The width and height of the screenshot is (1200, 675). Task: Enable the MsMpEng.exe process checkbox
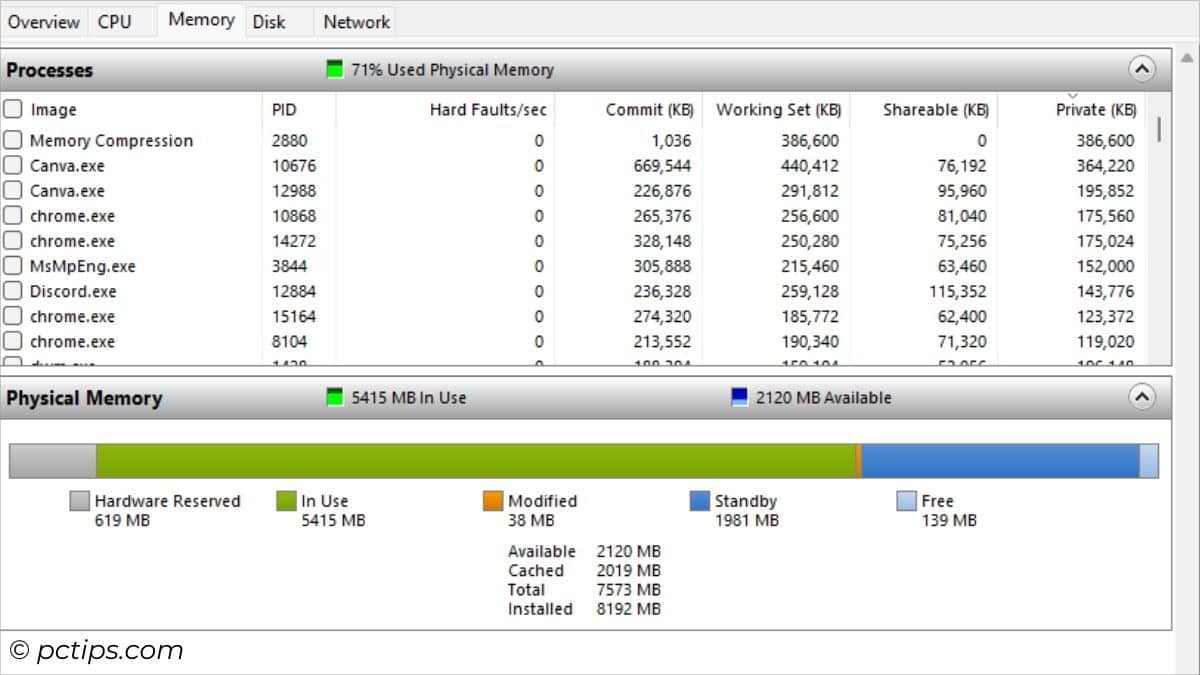[x=13, y=266]
